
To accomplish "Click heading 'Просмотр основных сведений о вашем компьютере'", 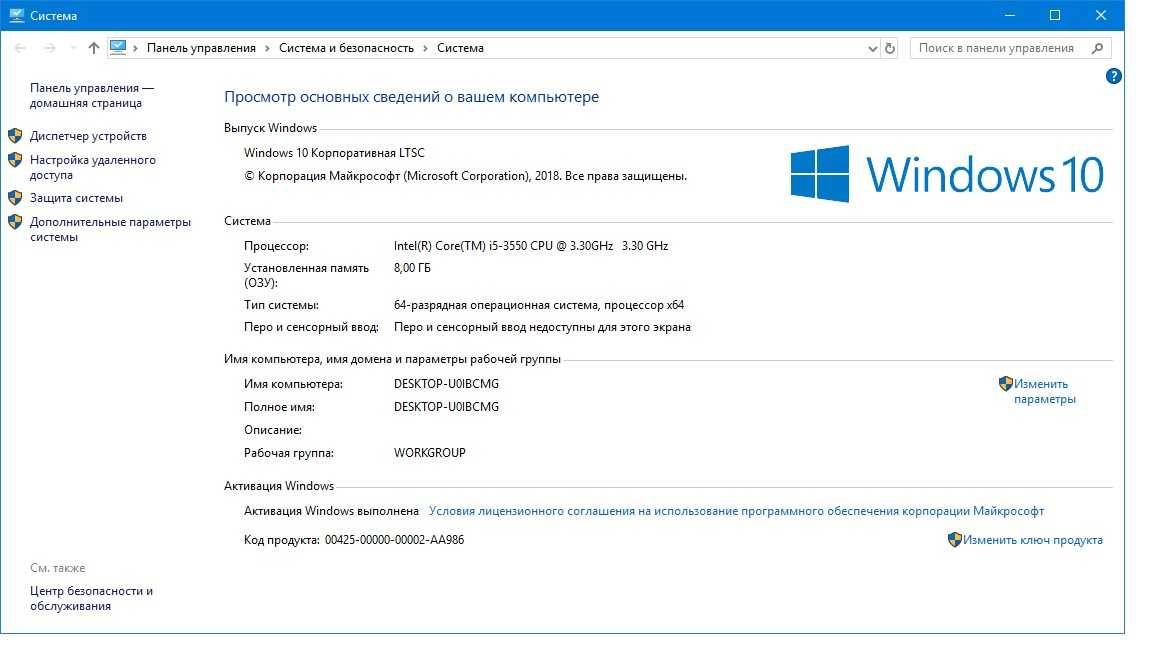I will coord(411,97).
